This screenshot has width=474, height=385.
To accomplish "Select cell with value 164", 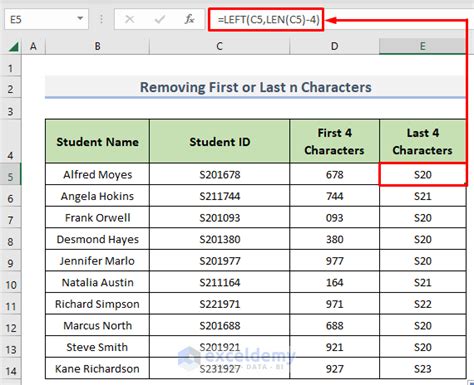I will pyautogui.click(x=335, y=282).
